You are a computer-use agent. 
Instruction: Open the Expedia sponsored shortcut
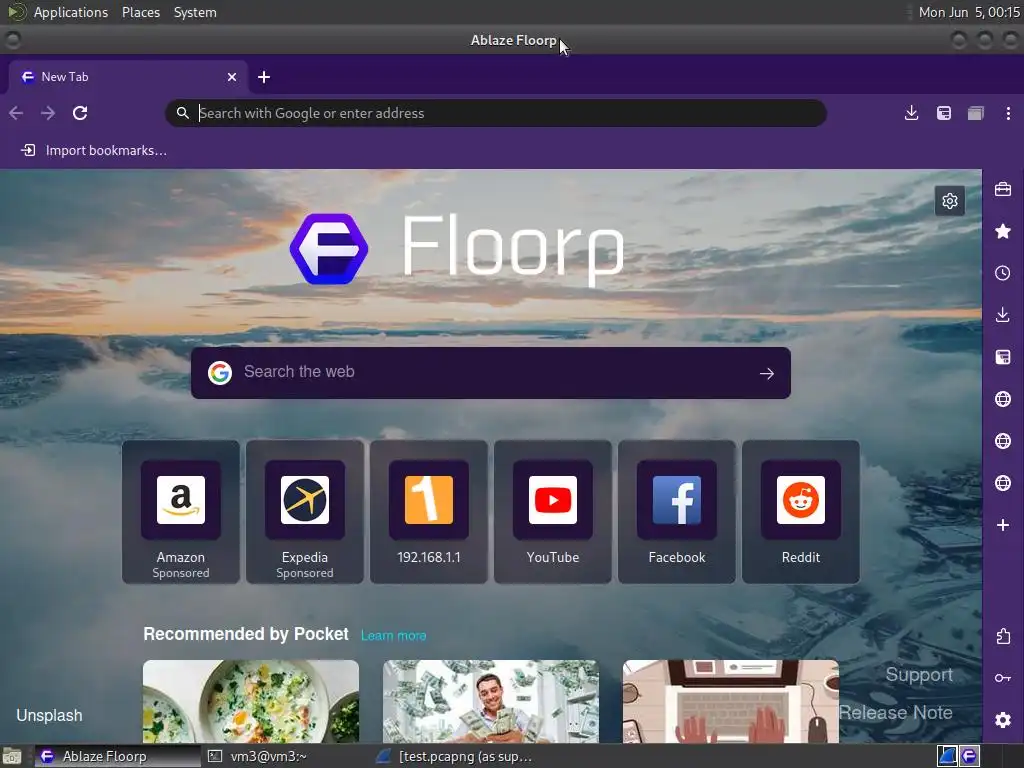[305, 511]
